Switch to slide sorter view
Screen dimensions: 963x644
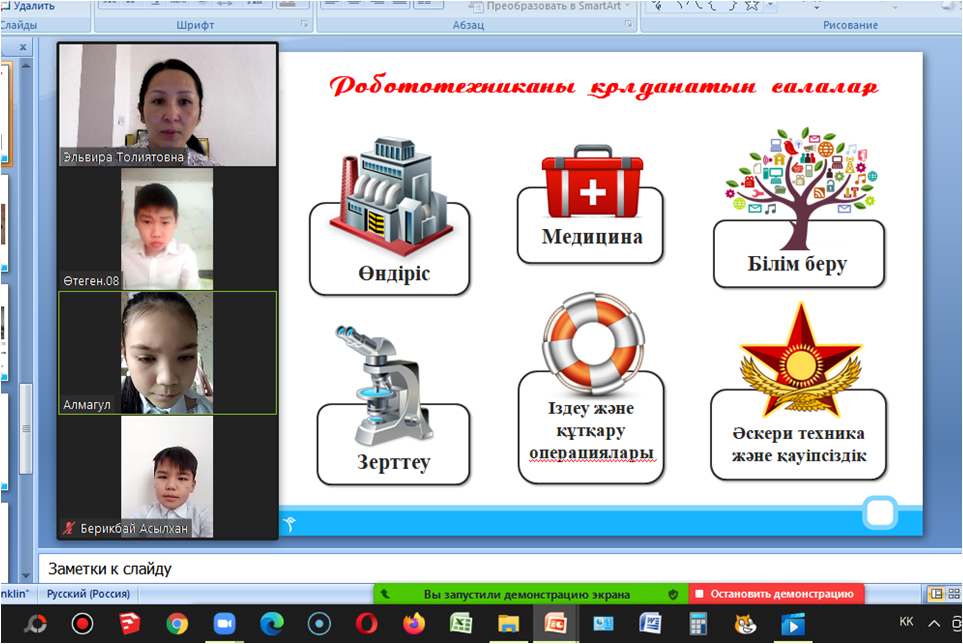954,594
